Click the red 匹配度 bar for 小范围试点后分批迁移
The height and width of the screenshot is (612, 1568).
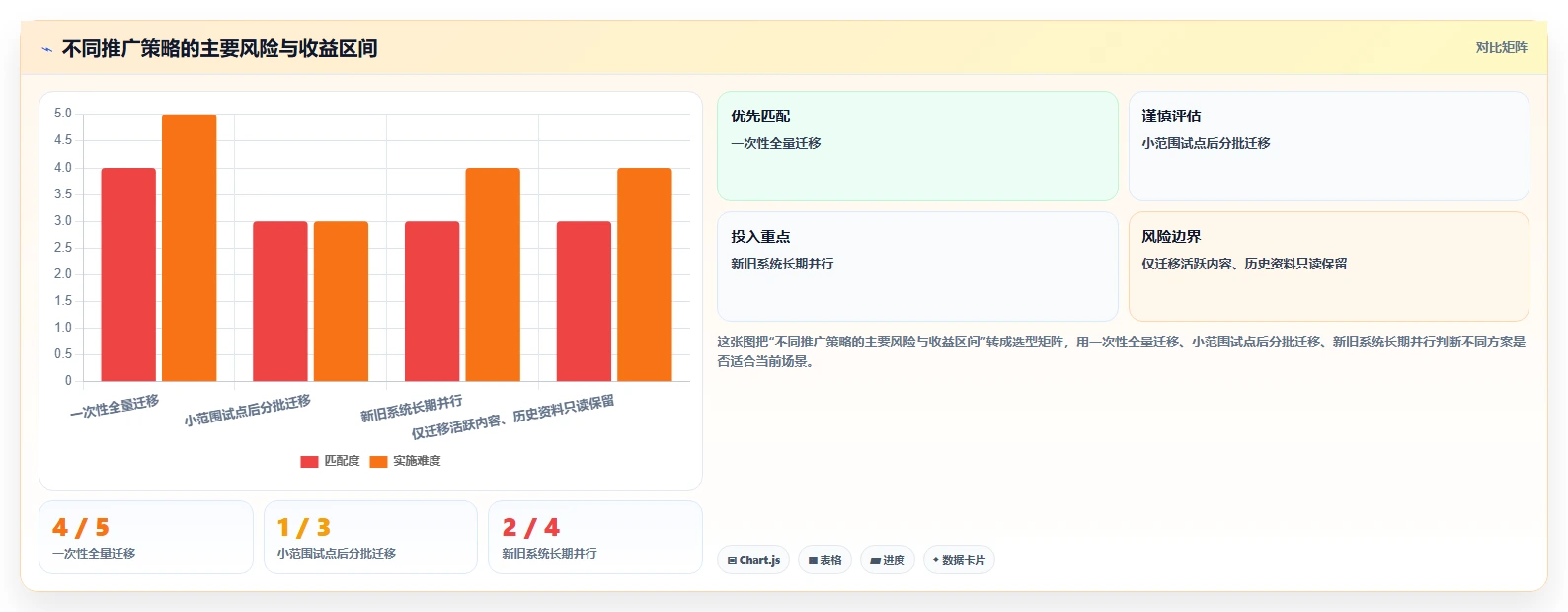point(280,301)
